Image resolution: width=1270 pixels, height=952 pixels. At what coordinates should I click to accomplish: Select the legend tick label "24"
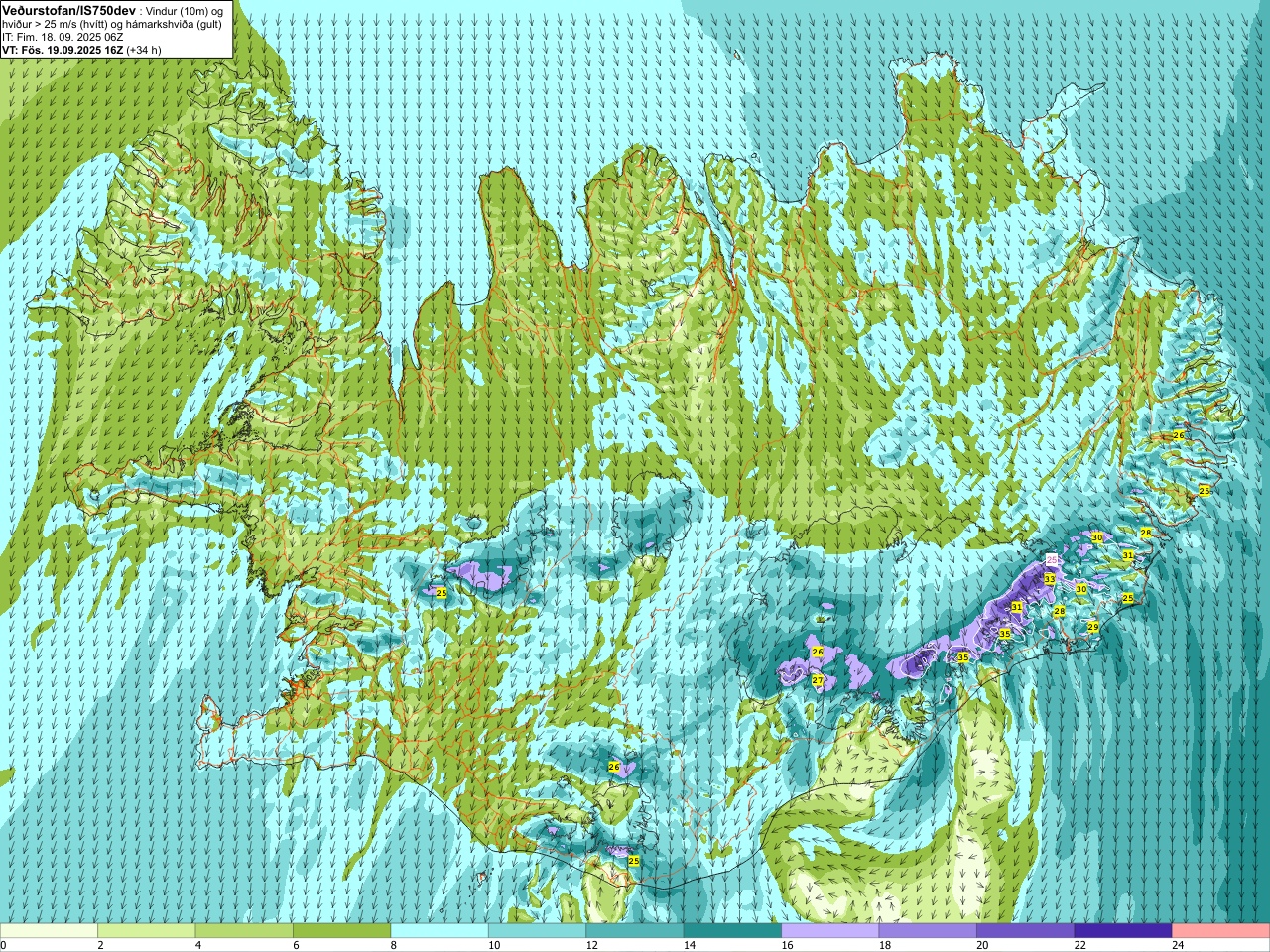pyautogui.click(x=1178, y=945)
